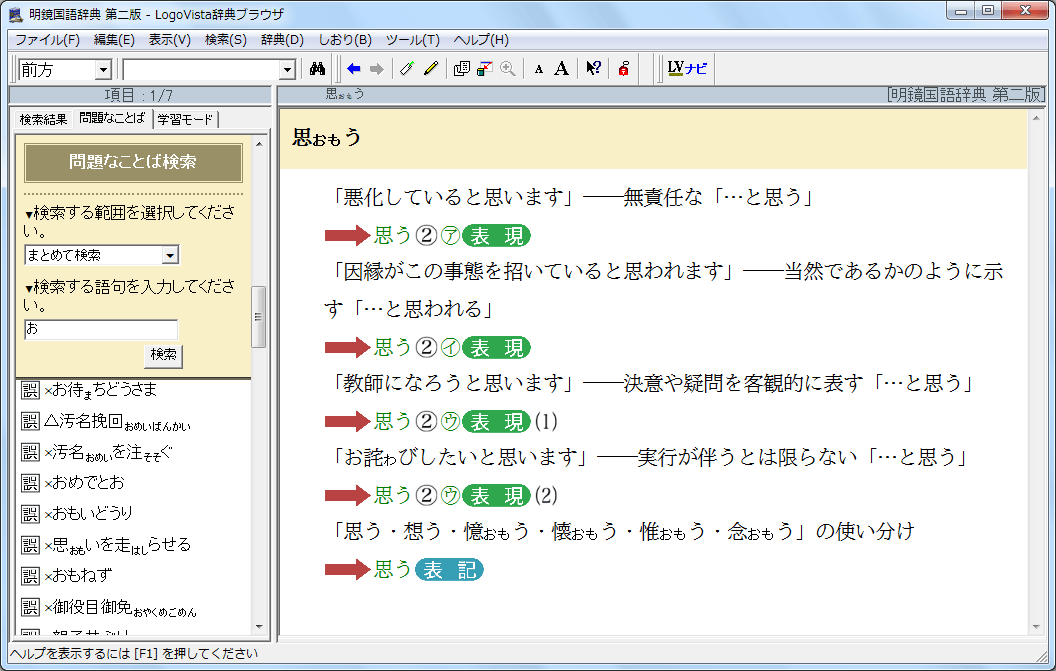Click the search phrase input field containing お
The width and height of the screenshot is (1056, 671).
coord(100,329)
